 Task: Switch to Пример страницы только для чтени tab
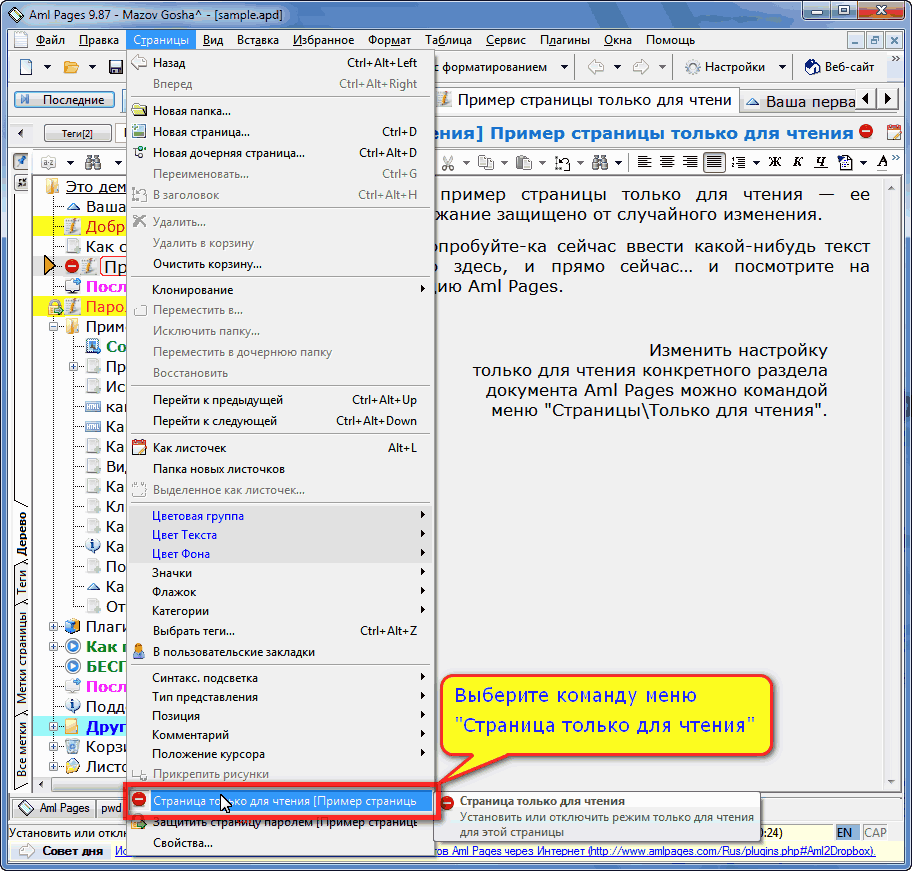586,100
